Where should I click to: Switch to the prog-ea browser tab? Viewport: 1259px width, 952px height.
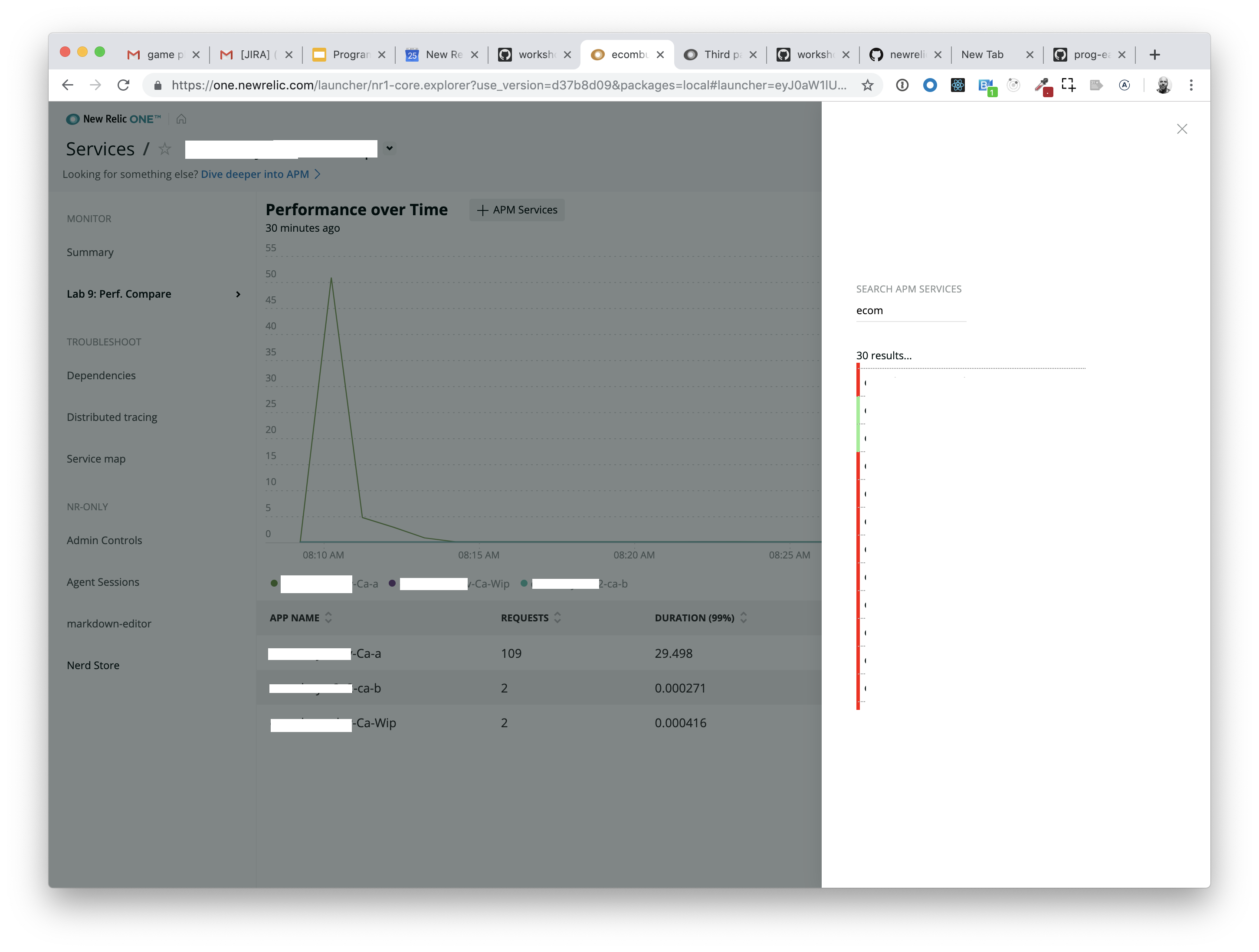click(x=1089, y=55)
